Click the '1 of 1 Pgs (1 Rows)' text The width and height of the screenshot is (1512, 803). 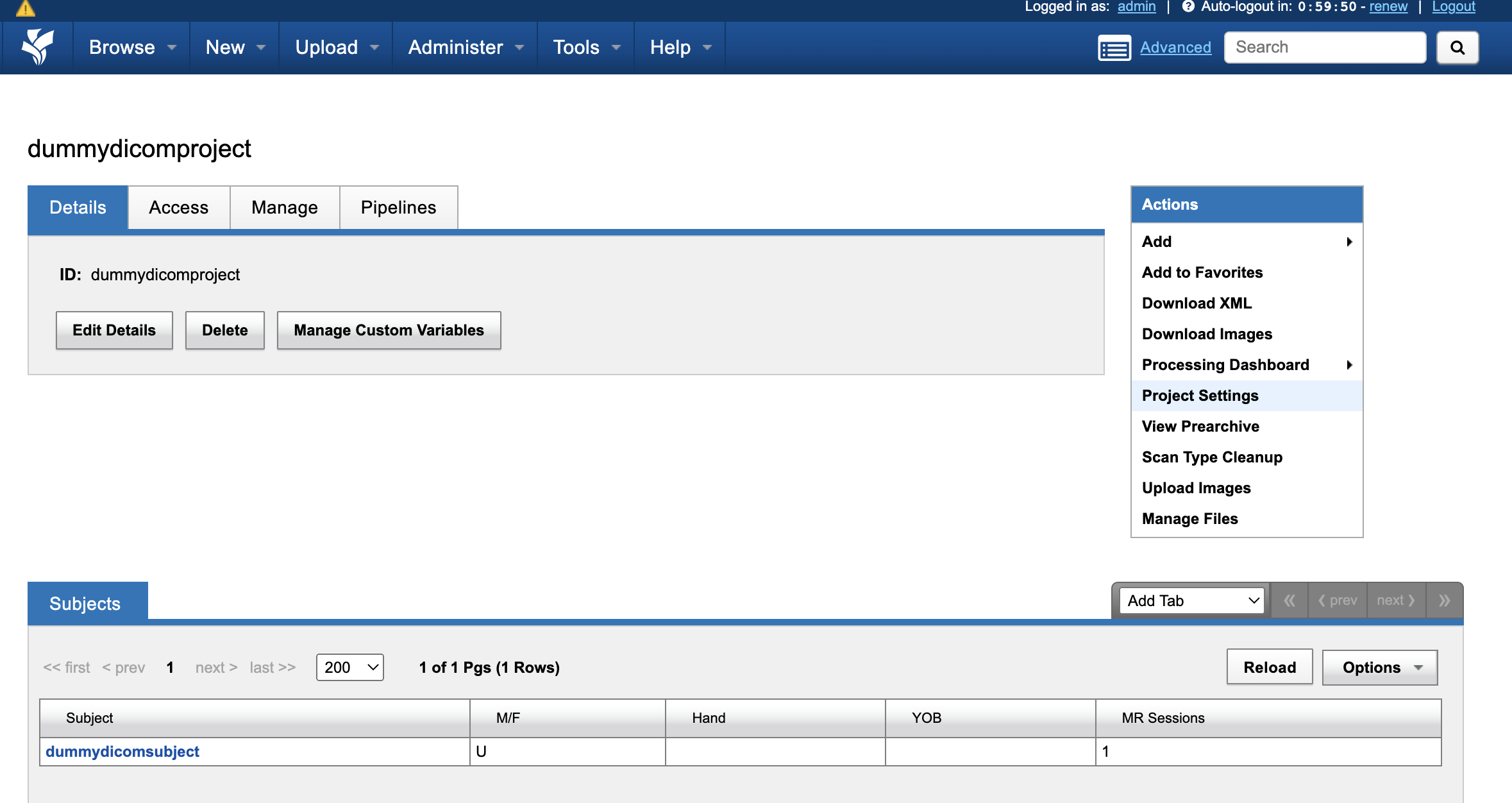pyautogui.click(x=489, y=668)
